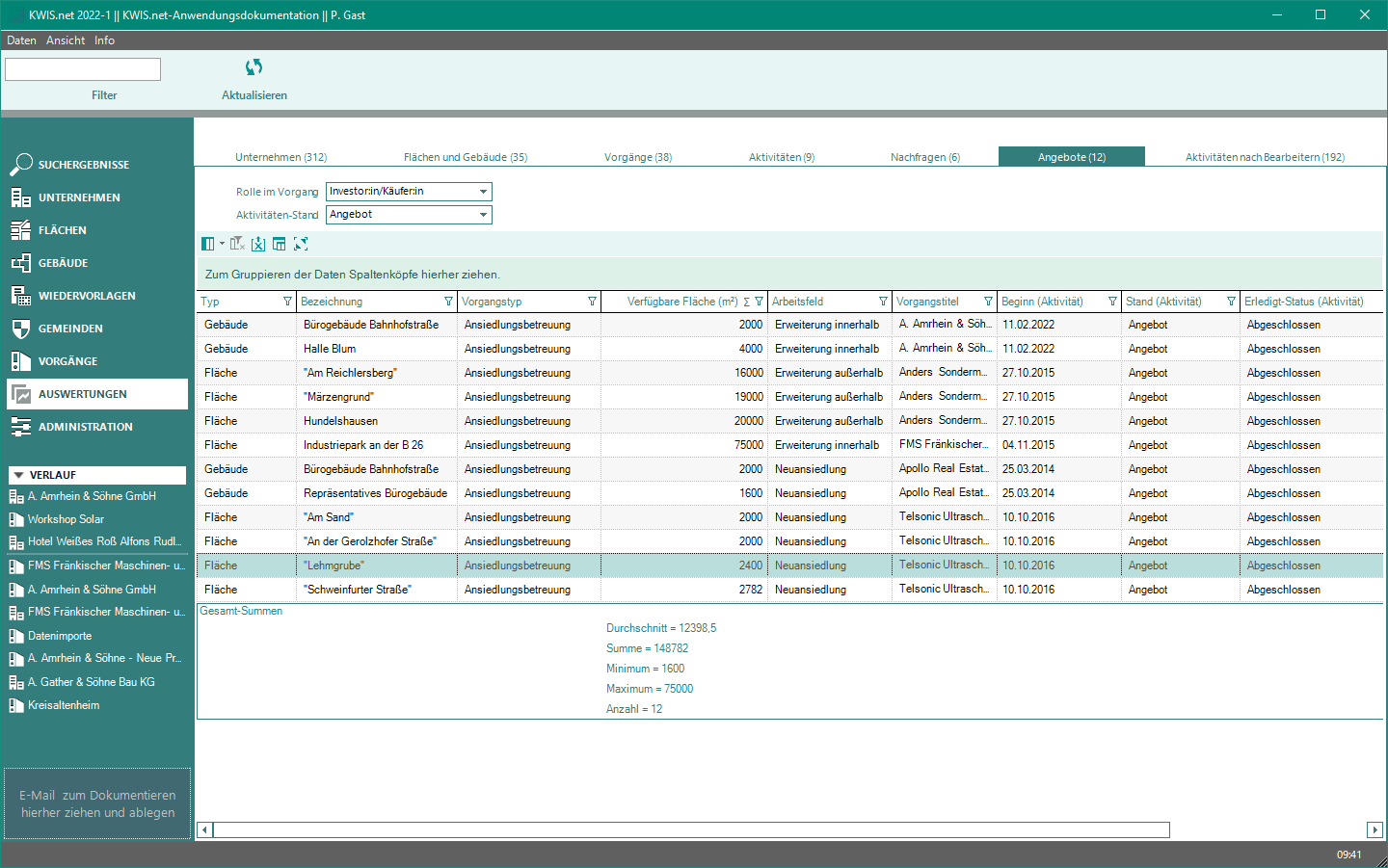The image size is (1388, 868).
Task: Export the grid to Excel icon
Action: tap(258, 244)
